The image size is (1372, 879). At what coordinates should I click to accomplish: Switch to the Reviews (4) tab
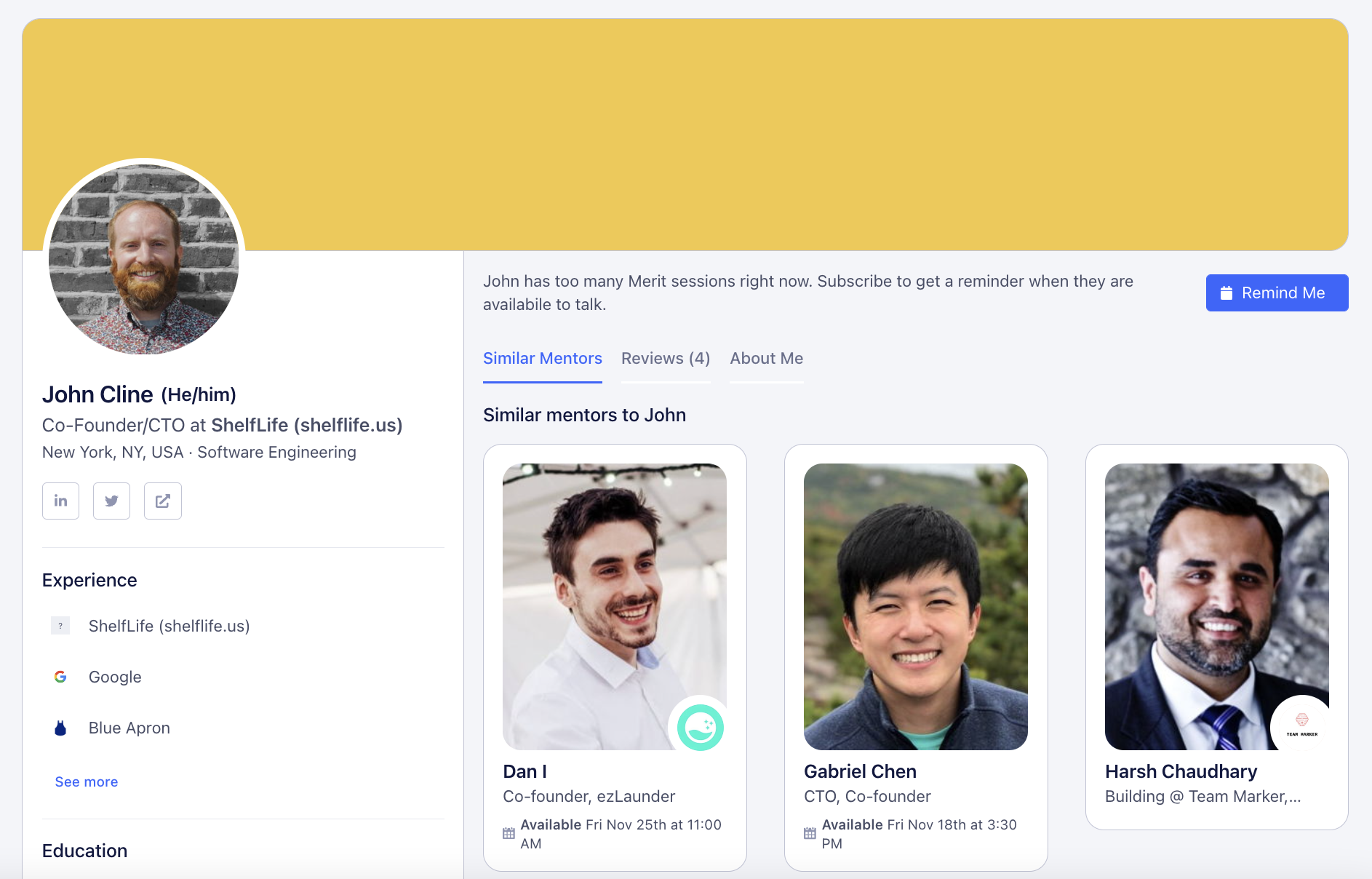pos(665,358)
